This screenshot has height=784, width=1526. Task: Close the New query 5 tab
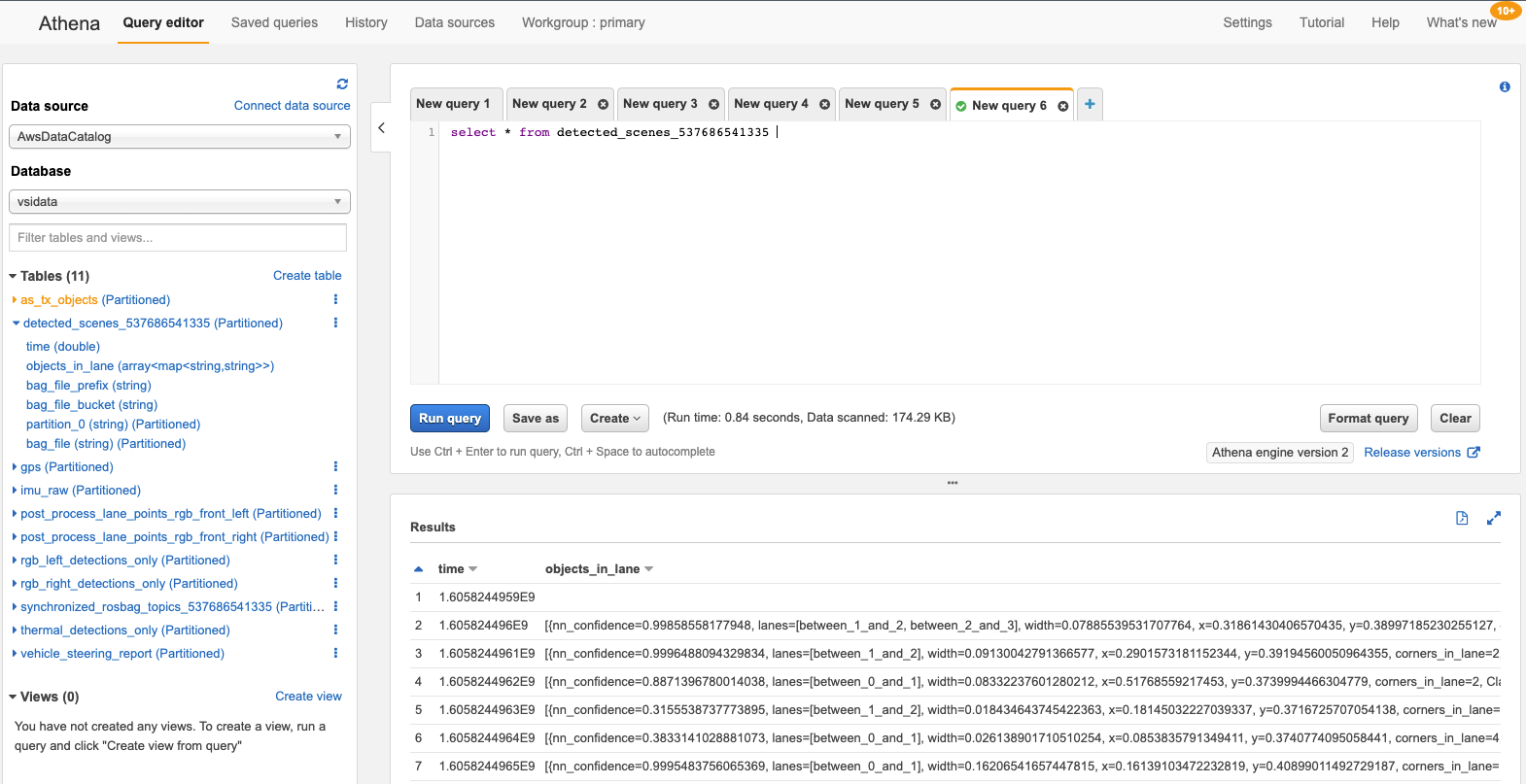point(936,105)
